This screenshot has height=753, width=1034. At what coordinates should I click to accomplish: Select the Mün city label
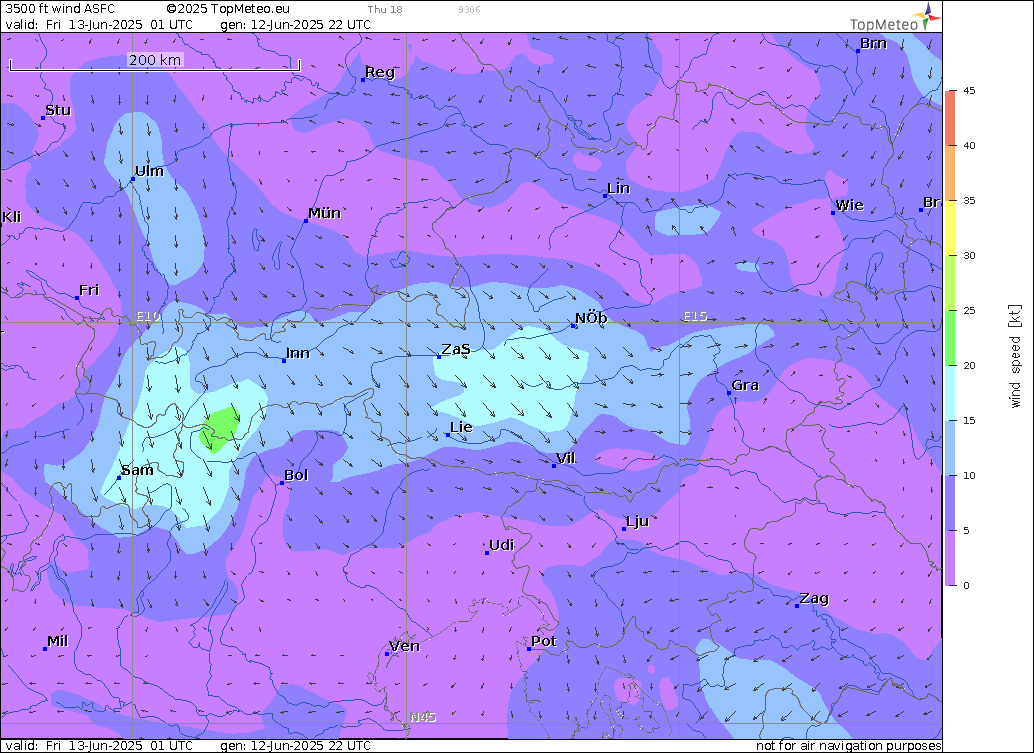click(x=324, y=213)
